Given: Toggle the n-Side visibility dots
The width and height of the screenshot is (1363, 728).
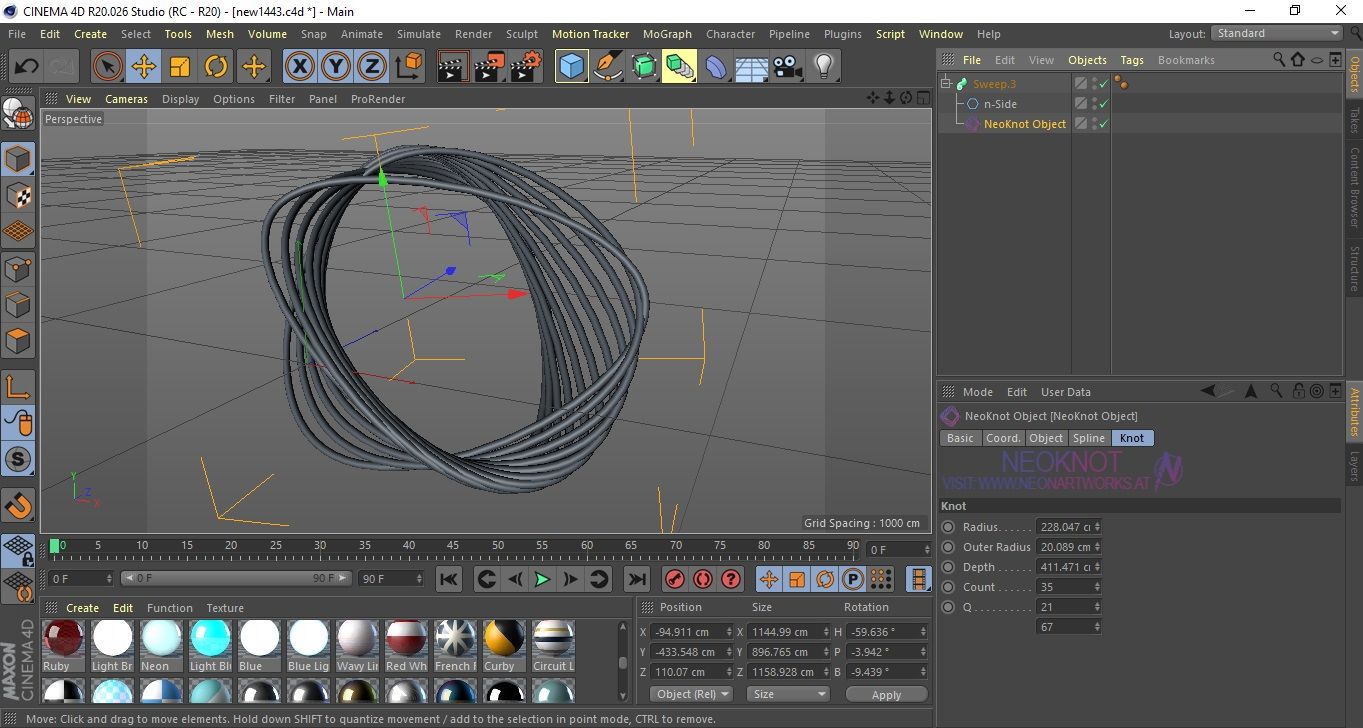Looking at the screenshot, I should click(x=1094, y=104).
